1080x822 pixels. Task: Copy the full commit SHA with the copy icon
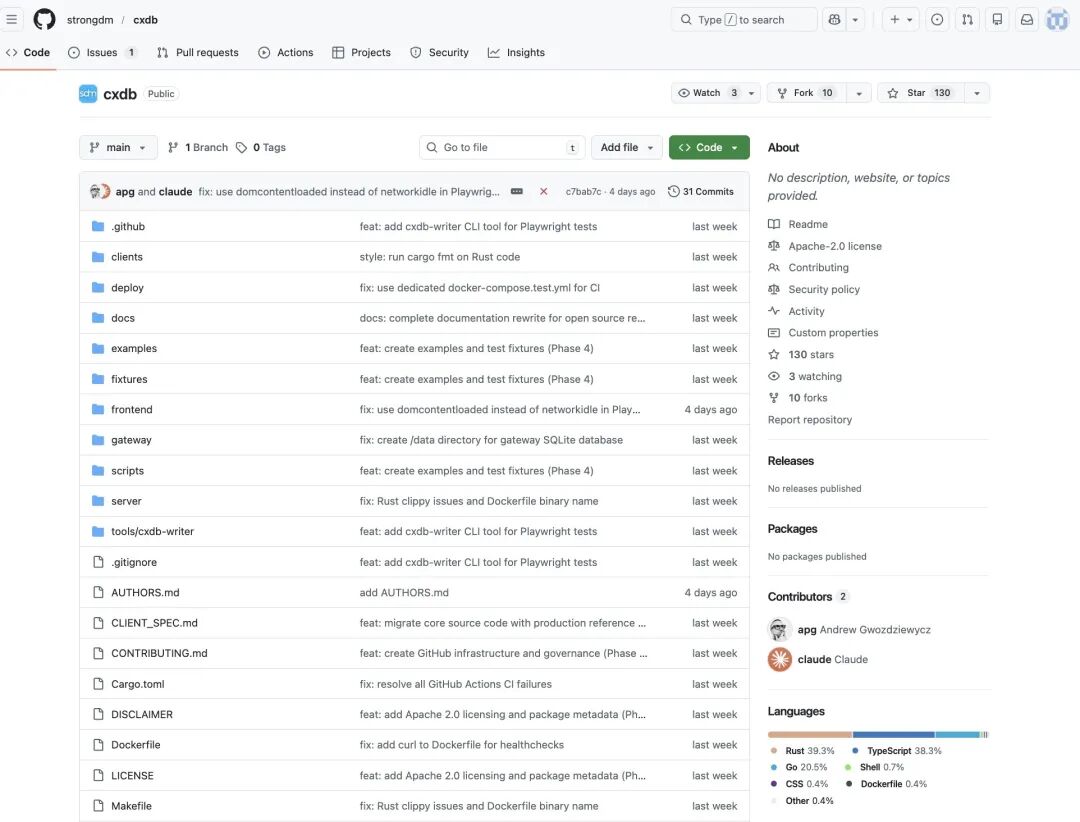tap(517, 191)
